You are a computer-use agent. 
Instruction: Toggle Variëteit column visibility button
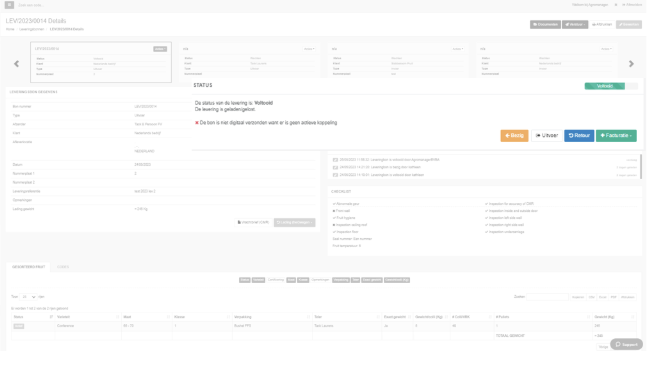pos(258,280)
